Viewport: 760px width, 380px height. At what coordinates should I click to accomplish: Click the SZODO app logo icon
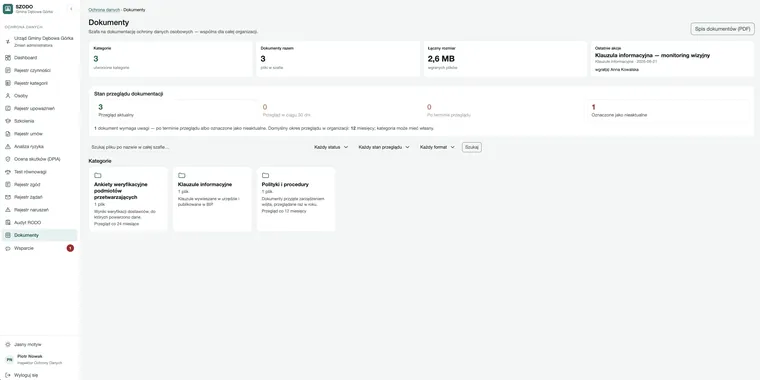pyautogui.click(x=8, y=9)
